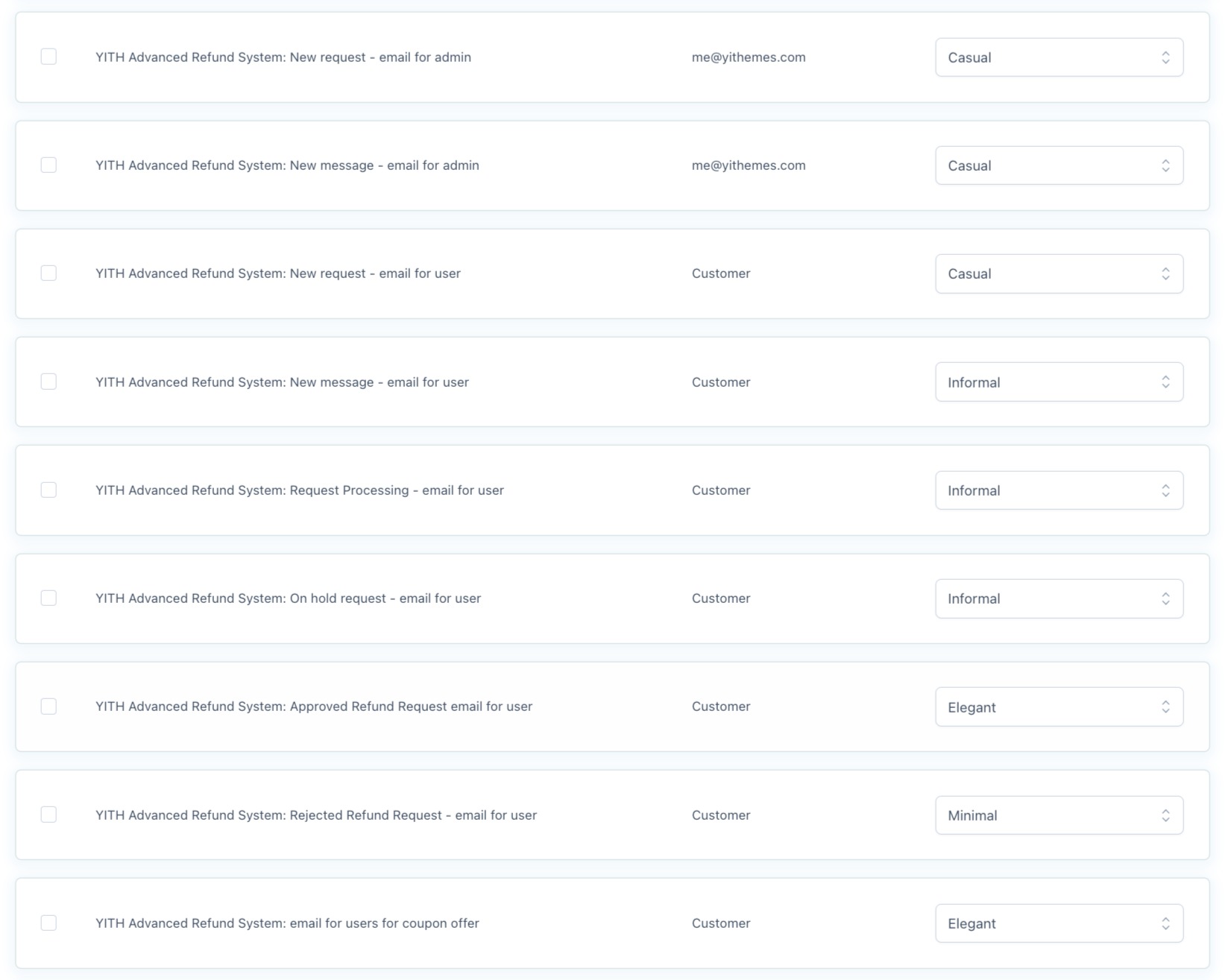1225x980 pixels.
Task: Tick checkbox for Rejected Refund Request email
Action: pos(48,815)
